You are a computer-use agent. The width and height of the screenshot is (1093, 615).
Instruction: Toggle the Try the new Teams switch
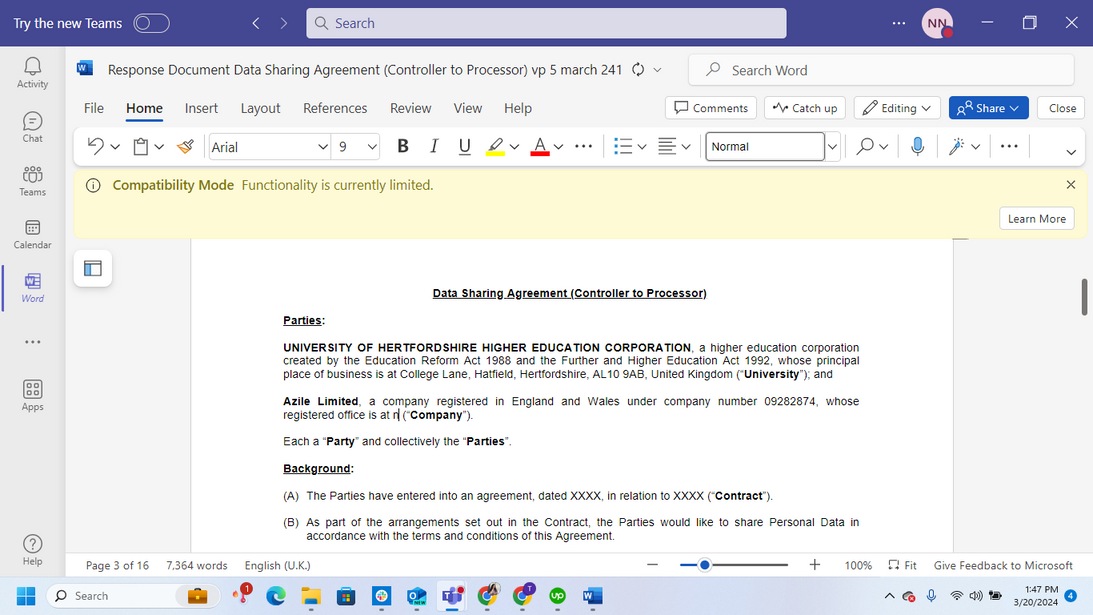click(152, 23)
